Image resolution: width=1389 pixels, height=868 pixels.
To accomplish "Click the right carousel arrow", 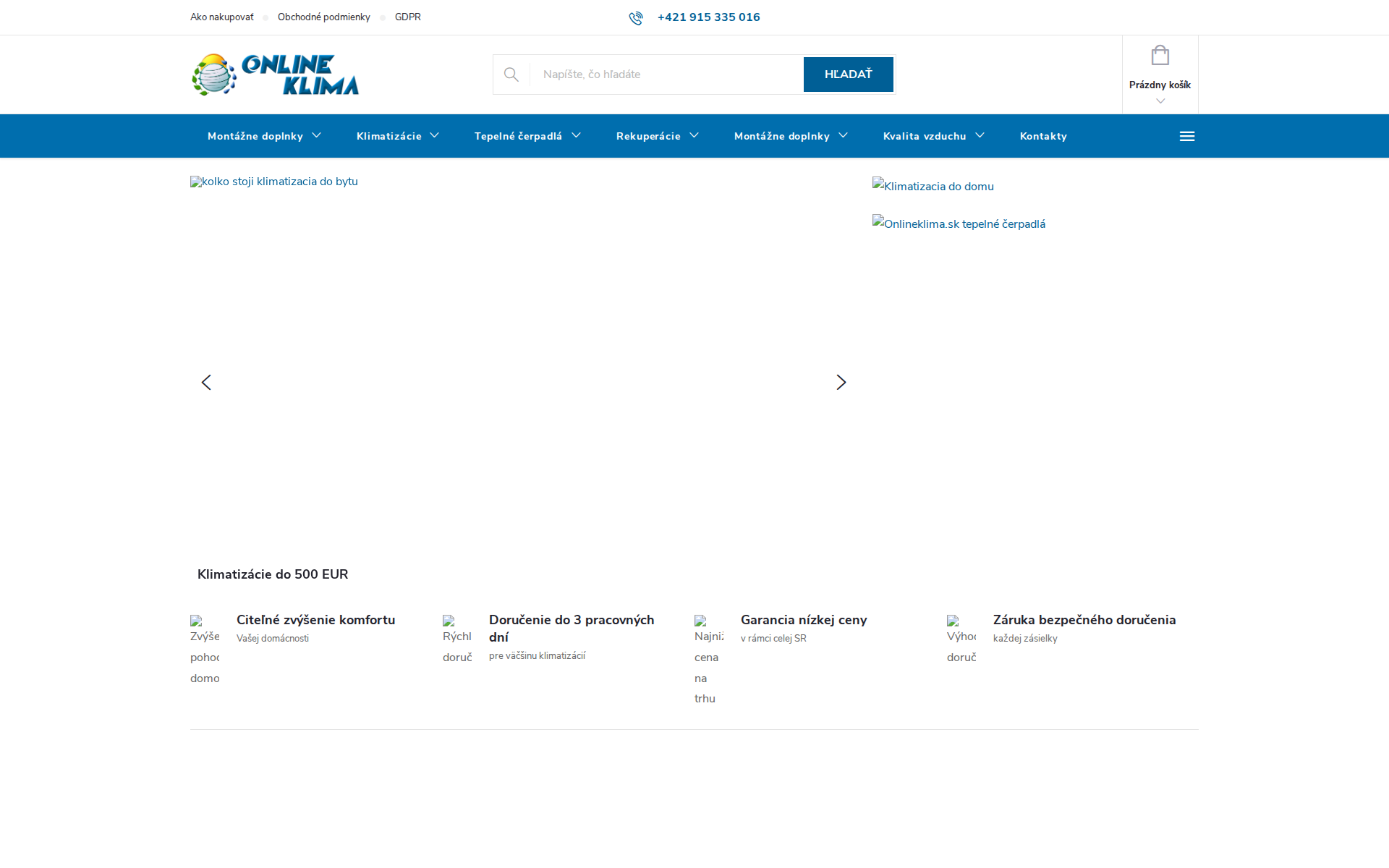I will click(x=841, y=382).
